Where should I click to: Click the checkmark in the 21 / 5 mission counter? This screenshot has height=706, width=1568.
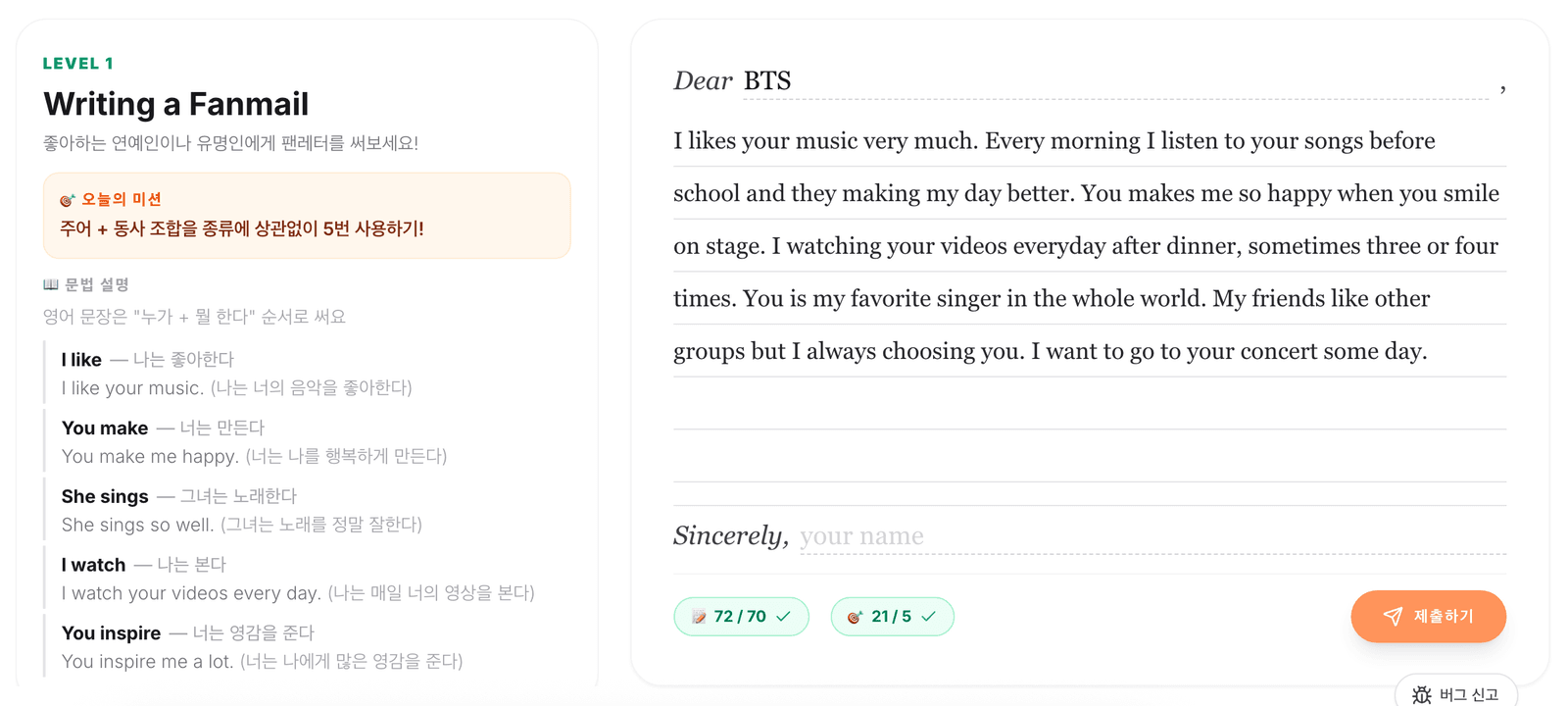(x=929, y=617)
